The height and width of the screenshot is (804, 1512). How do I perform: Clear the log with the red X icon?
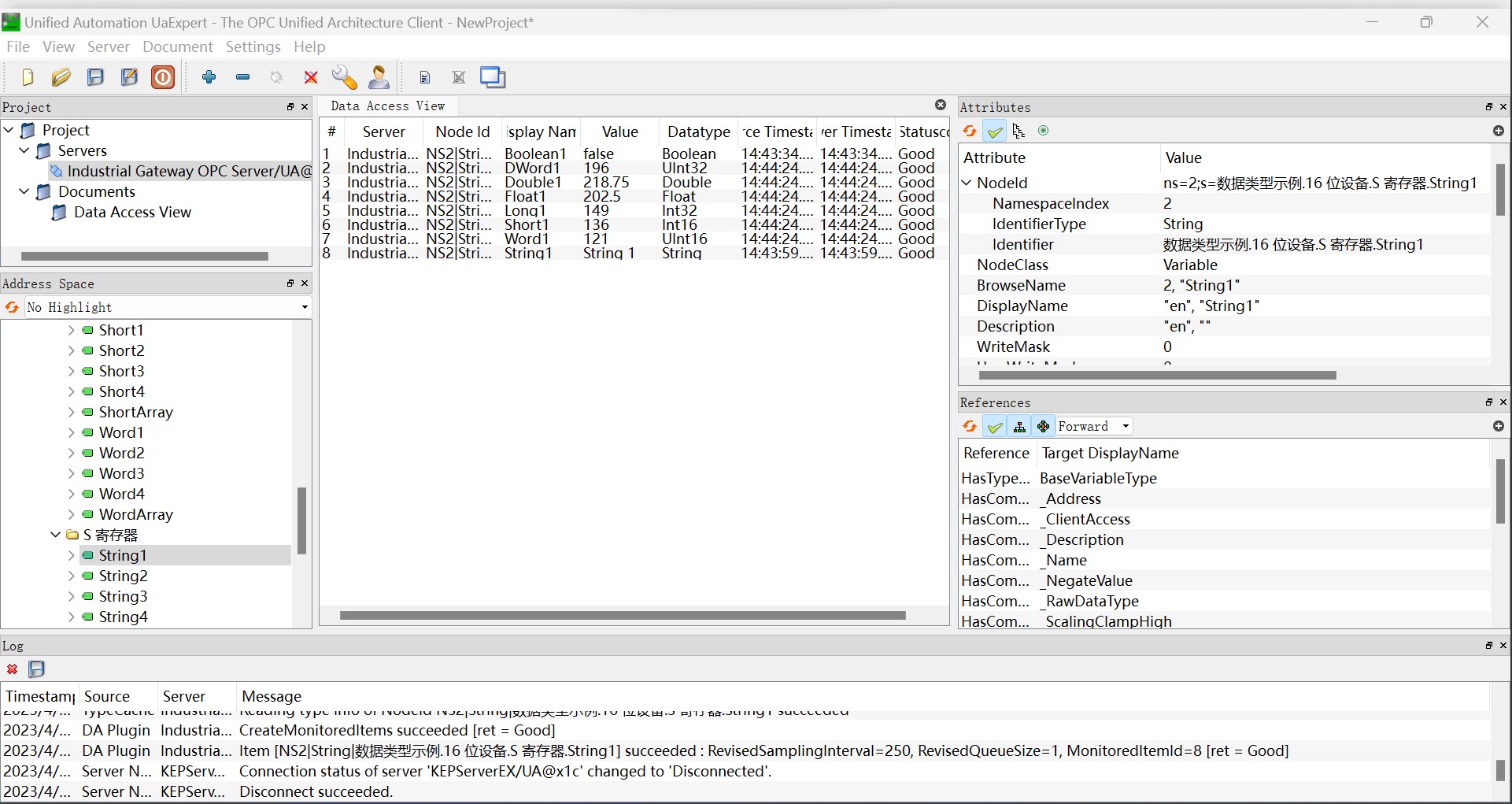(13, 669)
